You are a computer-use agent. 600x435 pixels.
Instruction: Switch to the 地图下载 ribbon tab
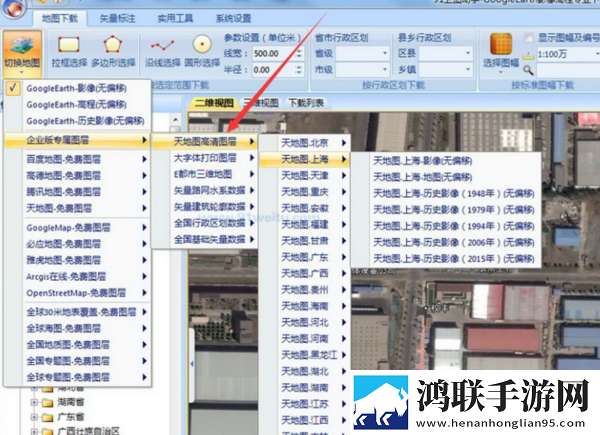coord(60,18)
